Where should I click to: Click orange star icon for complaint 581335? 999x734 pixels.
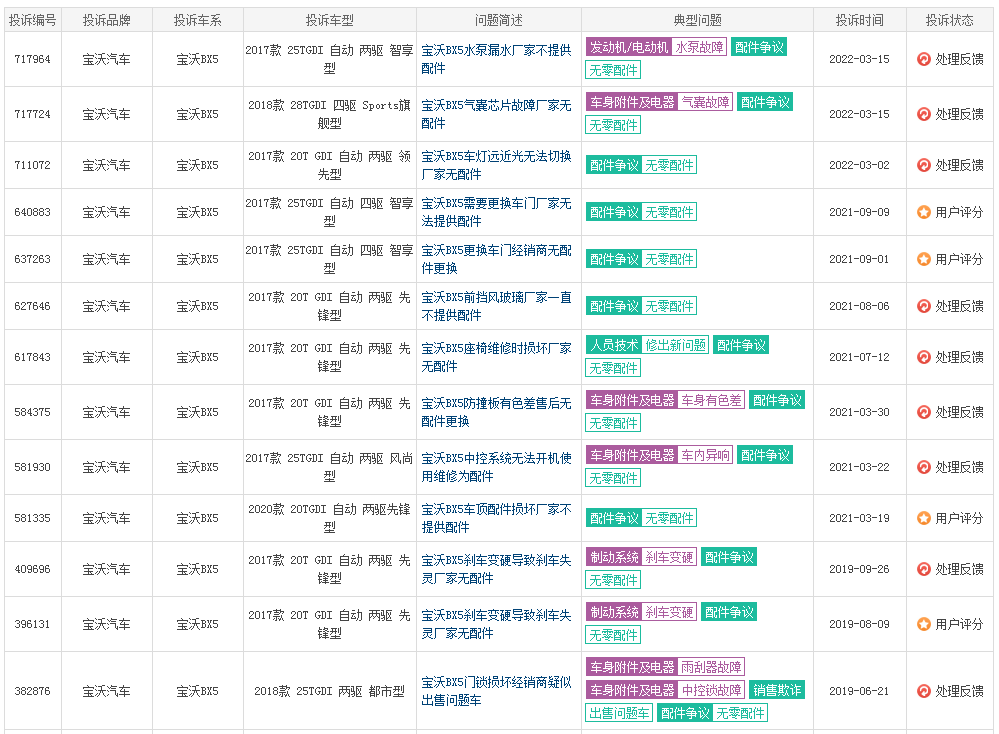[924, 518]
